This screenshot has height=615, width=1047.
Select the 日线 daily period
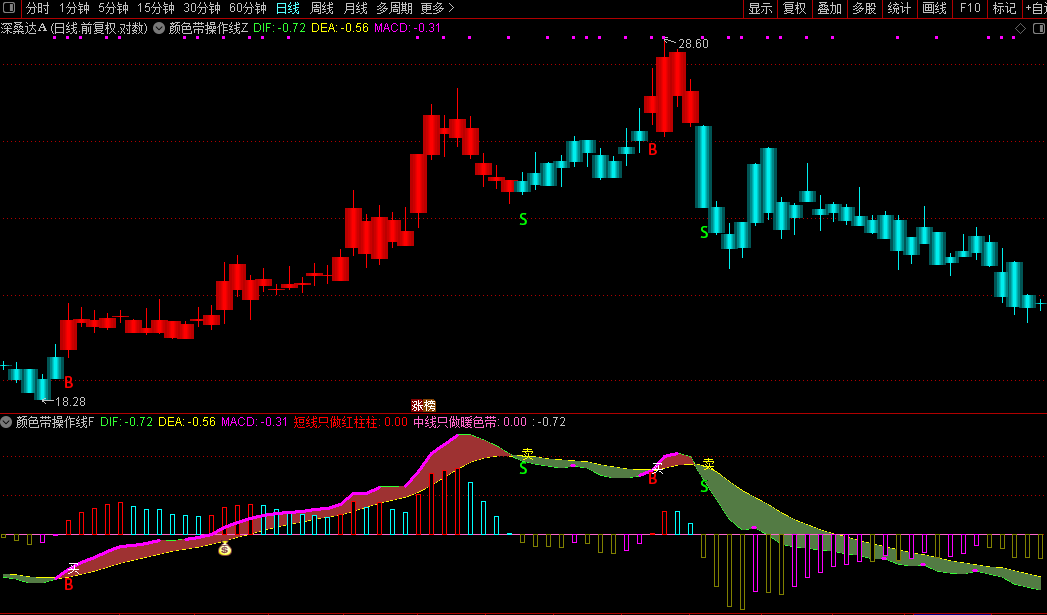click(x=288, y=8)
